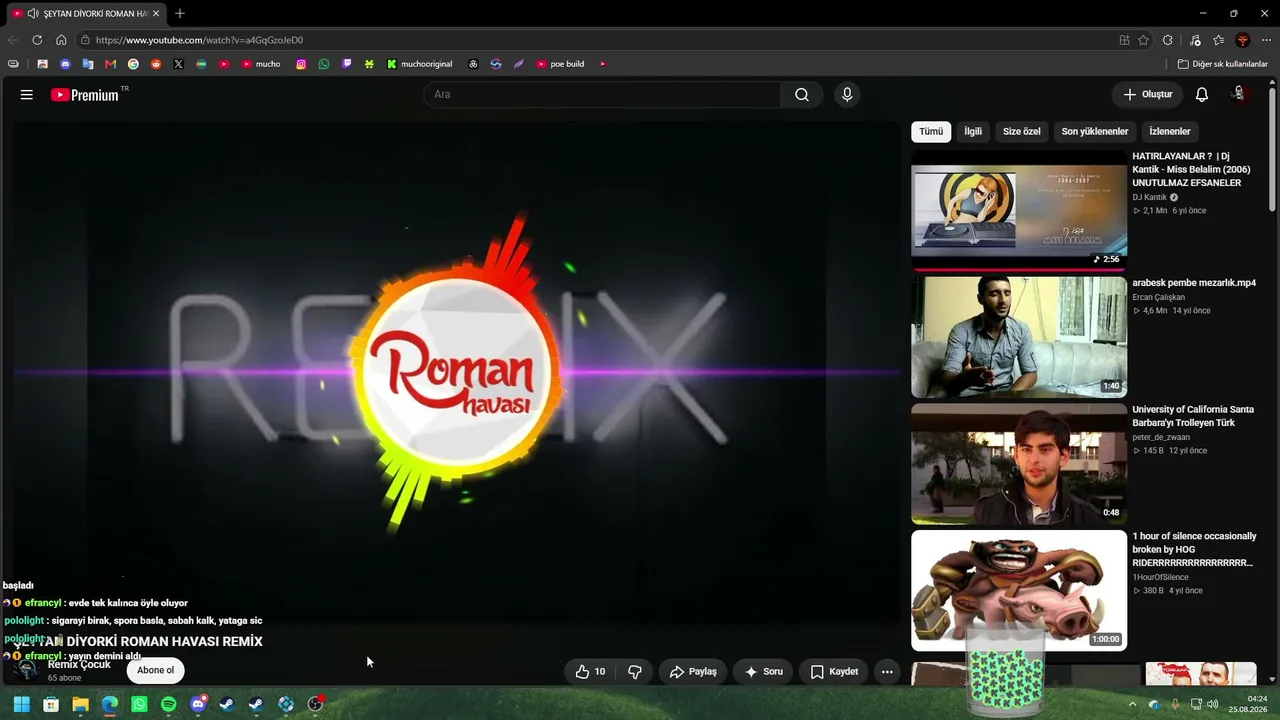1280x720 pixels.
Task: Launch Spotify from the taskbar
Action: (168, 704)
